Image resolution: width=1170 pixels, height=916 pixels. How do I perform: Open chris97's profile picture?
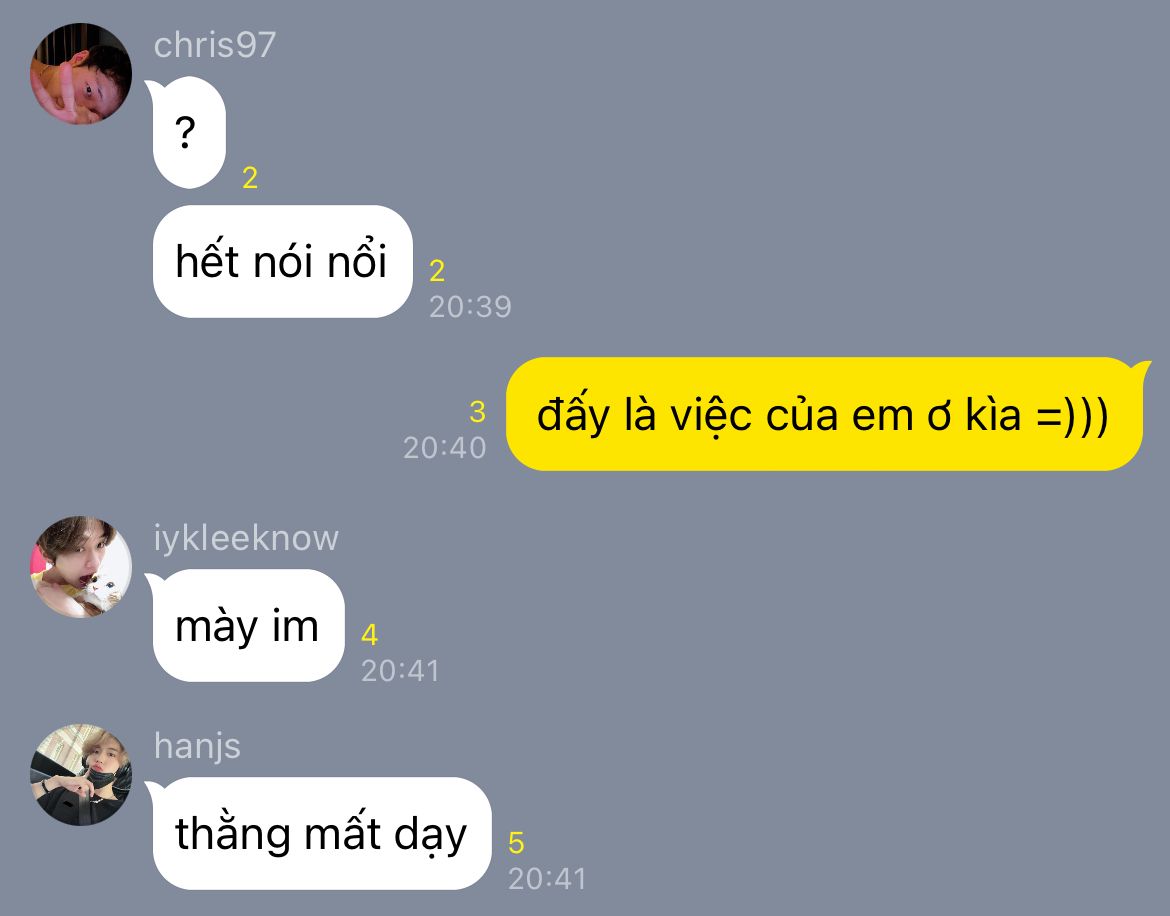coord(81,73)
